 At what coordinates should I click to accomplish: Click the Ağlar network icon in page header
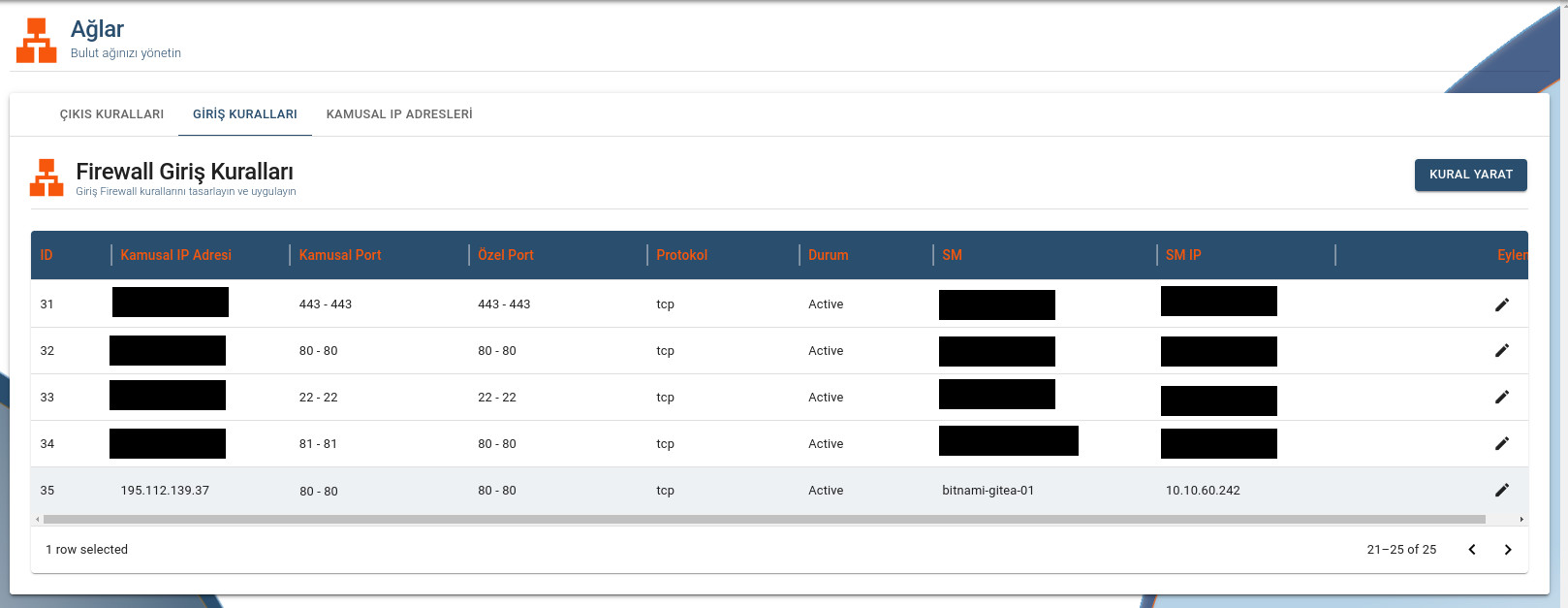pos(37,41)
